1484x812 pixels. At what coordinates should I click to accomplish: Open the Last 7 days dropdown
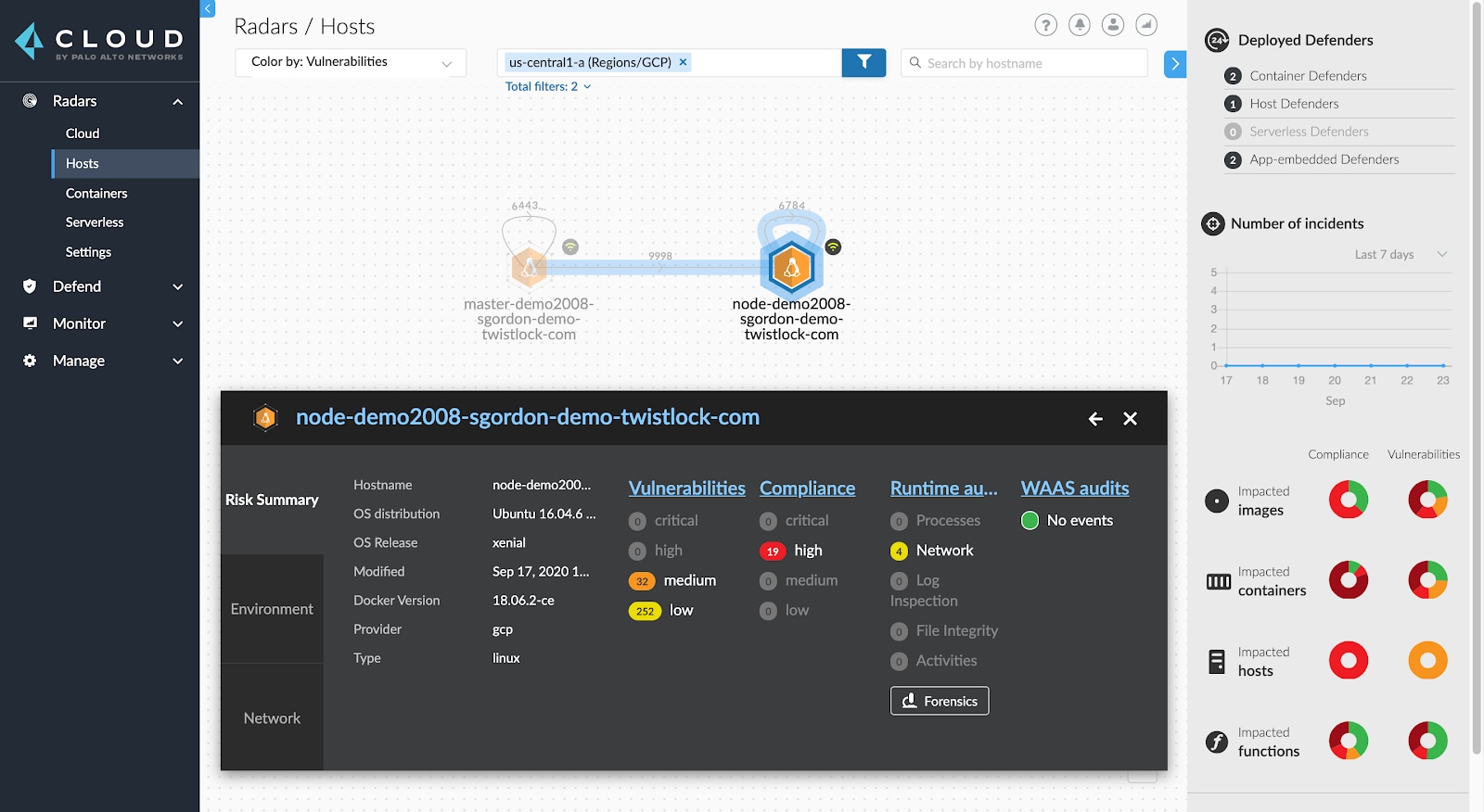coord(1401,254)
